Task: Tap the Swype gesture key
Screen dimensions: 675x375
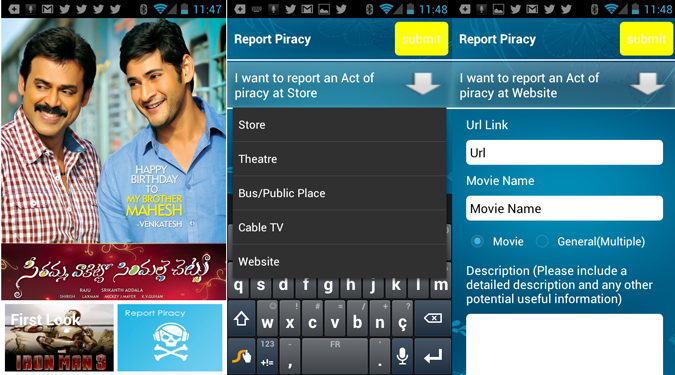Action: [x=242, y=356]
